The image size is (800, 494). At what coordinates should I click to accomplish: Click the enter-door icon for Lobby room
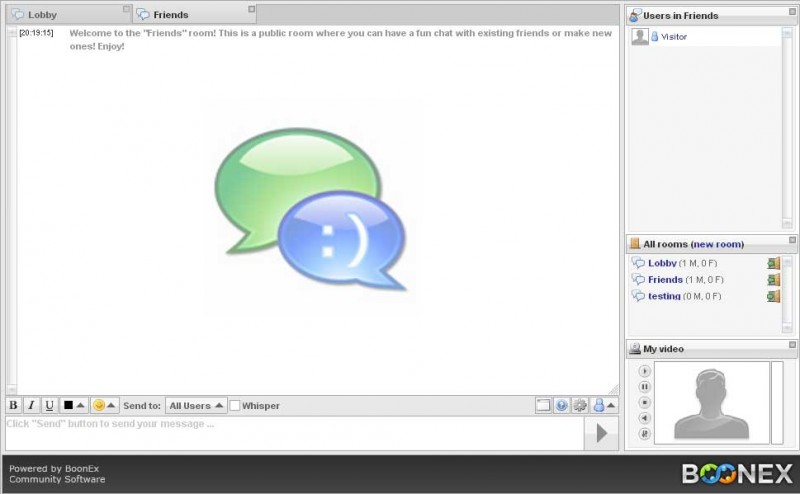773,263
